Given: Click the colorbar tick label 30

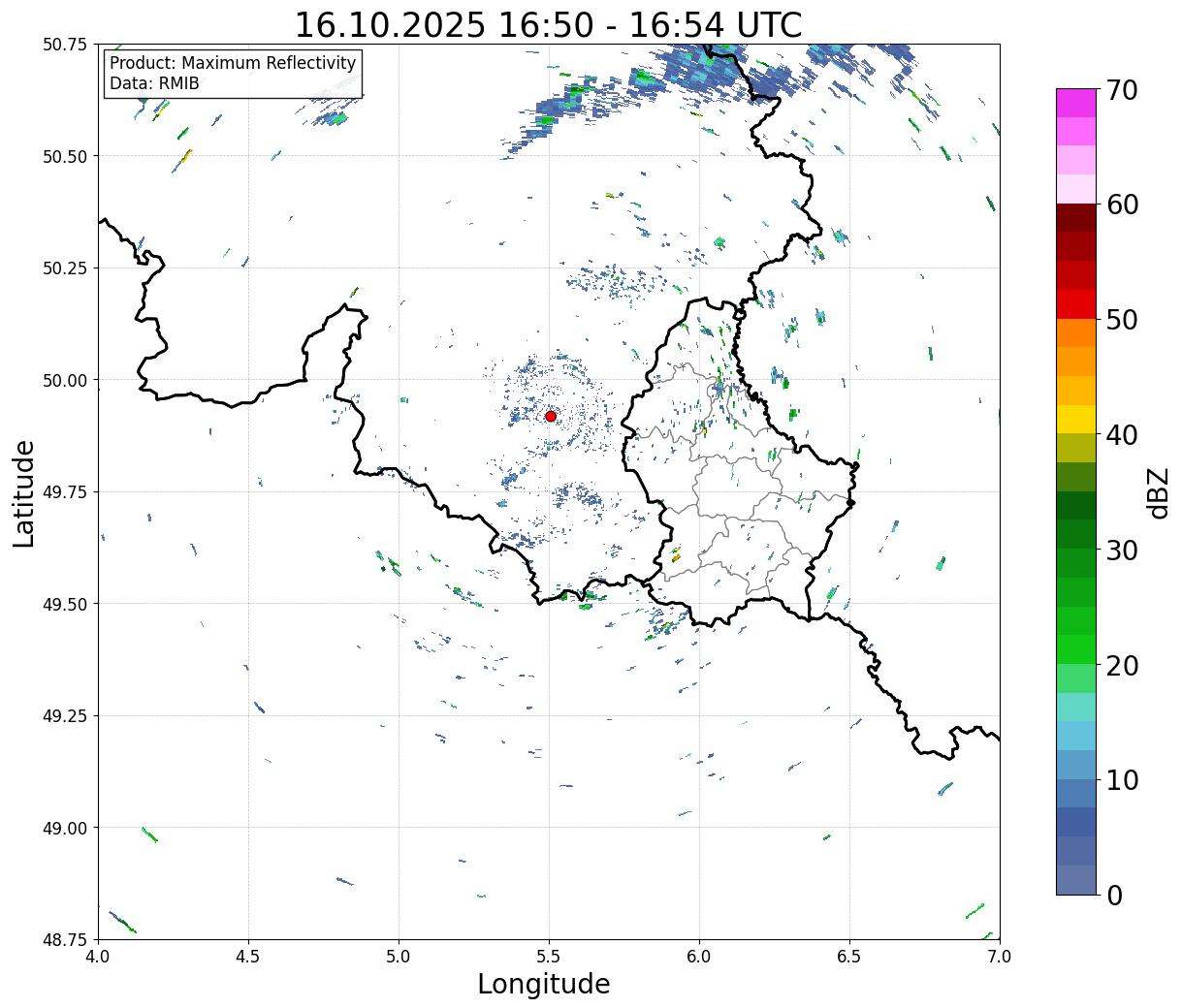Looking at the screenshot, I should point(1122,551).
